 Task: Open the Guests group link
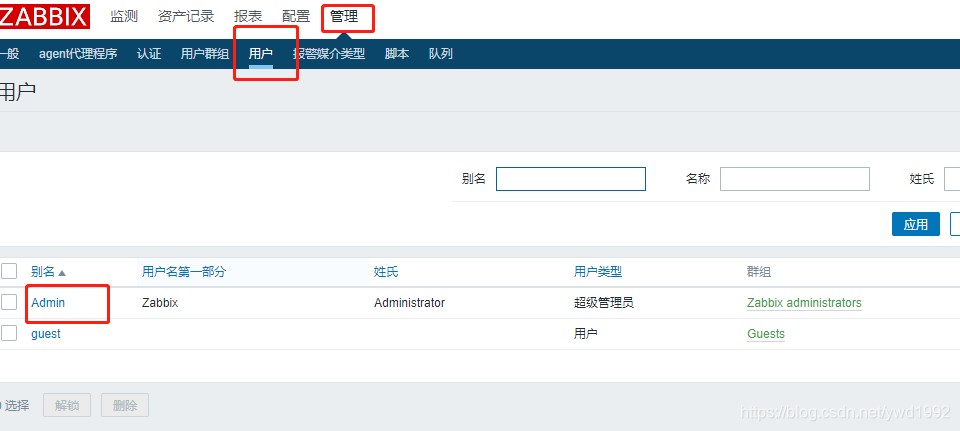(x=765, y=334)
